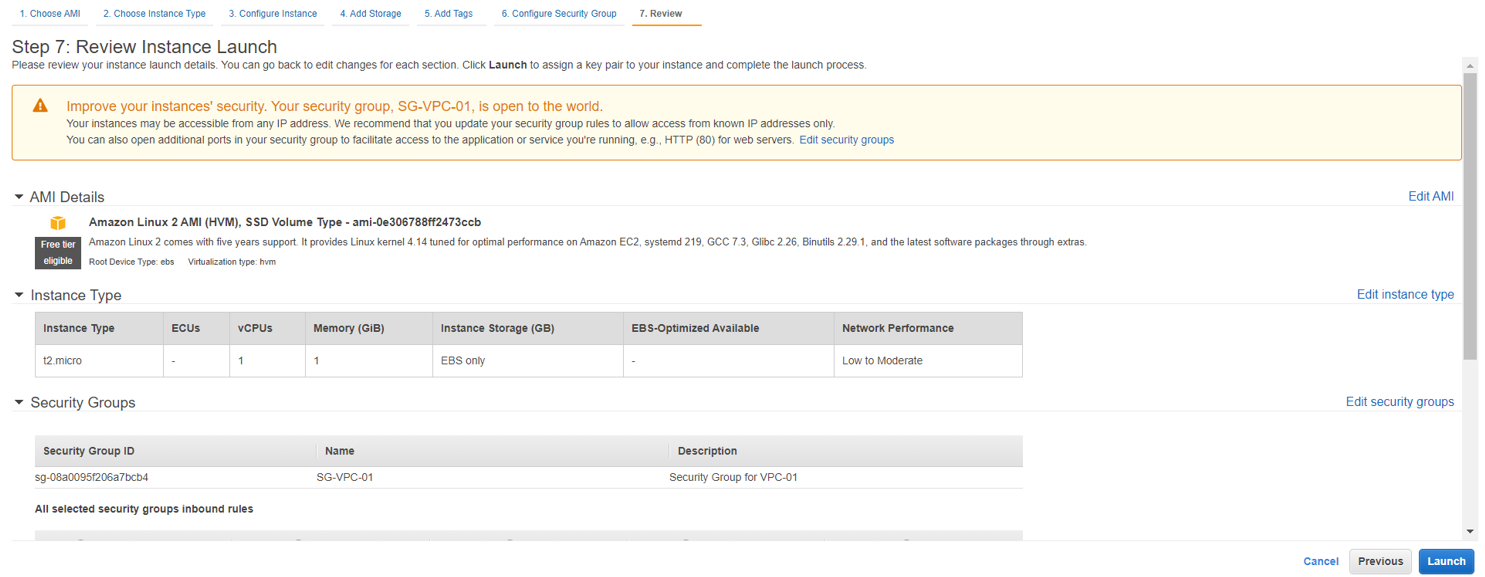This screenshot has width=1485, height=577.
Task: Click the Free tier eligible badge
Action: pos(58,253)
